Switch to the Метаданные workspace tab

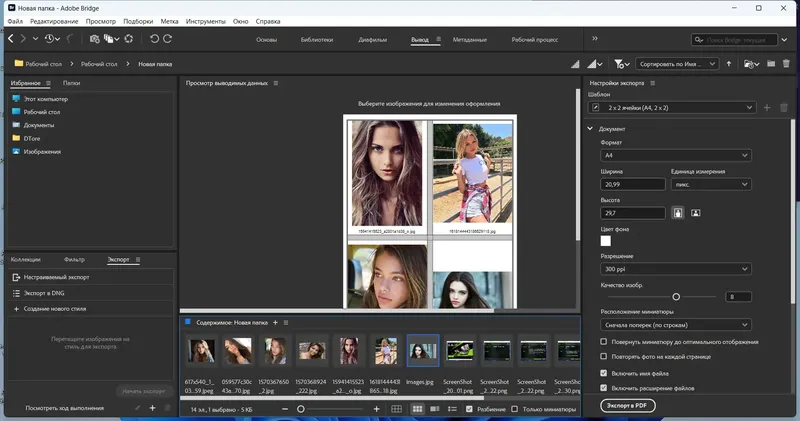pyautogui.click(x=469, y=39)
